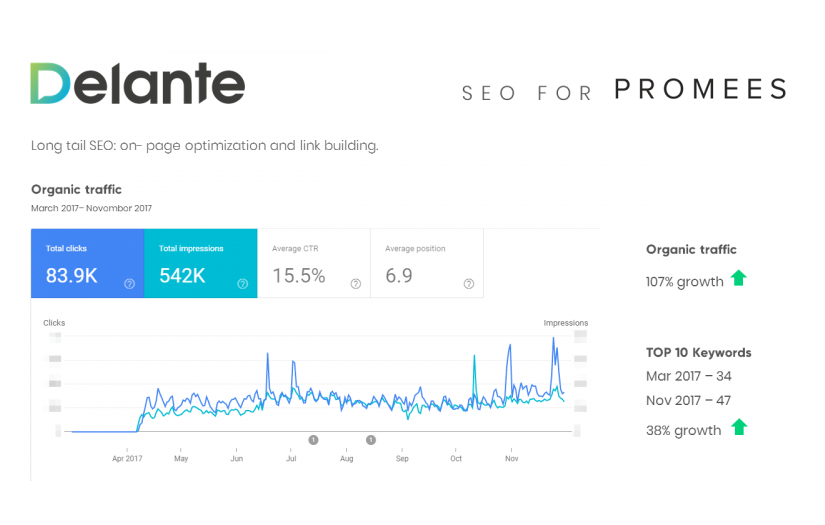Click the March 2017– November 2017 date range
This screenshot has height=525, width=825.
[x=92, y=208]
